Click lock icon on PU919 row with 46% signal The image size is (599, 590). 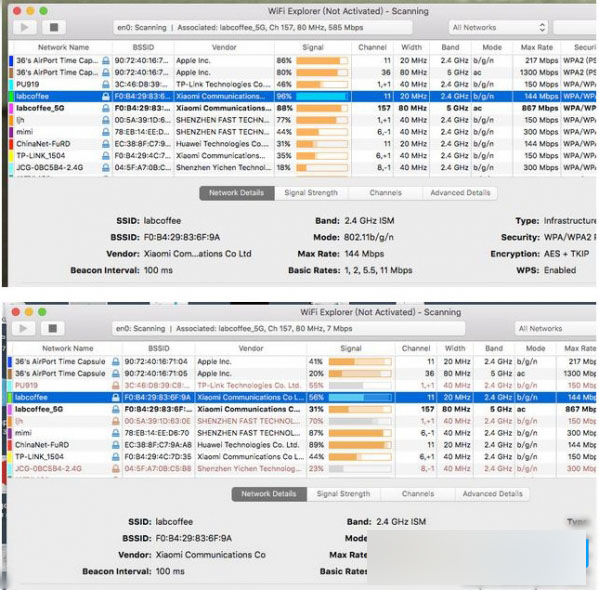(x=106, y=84)
